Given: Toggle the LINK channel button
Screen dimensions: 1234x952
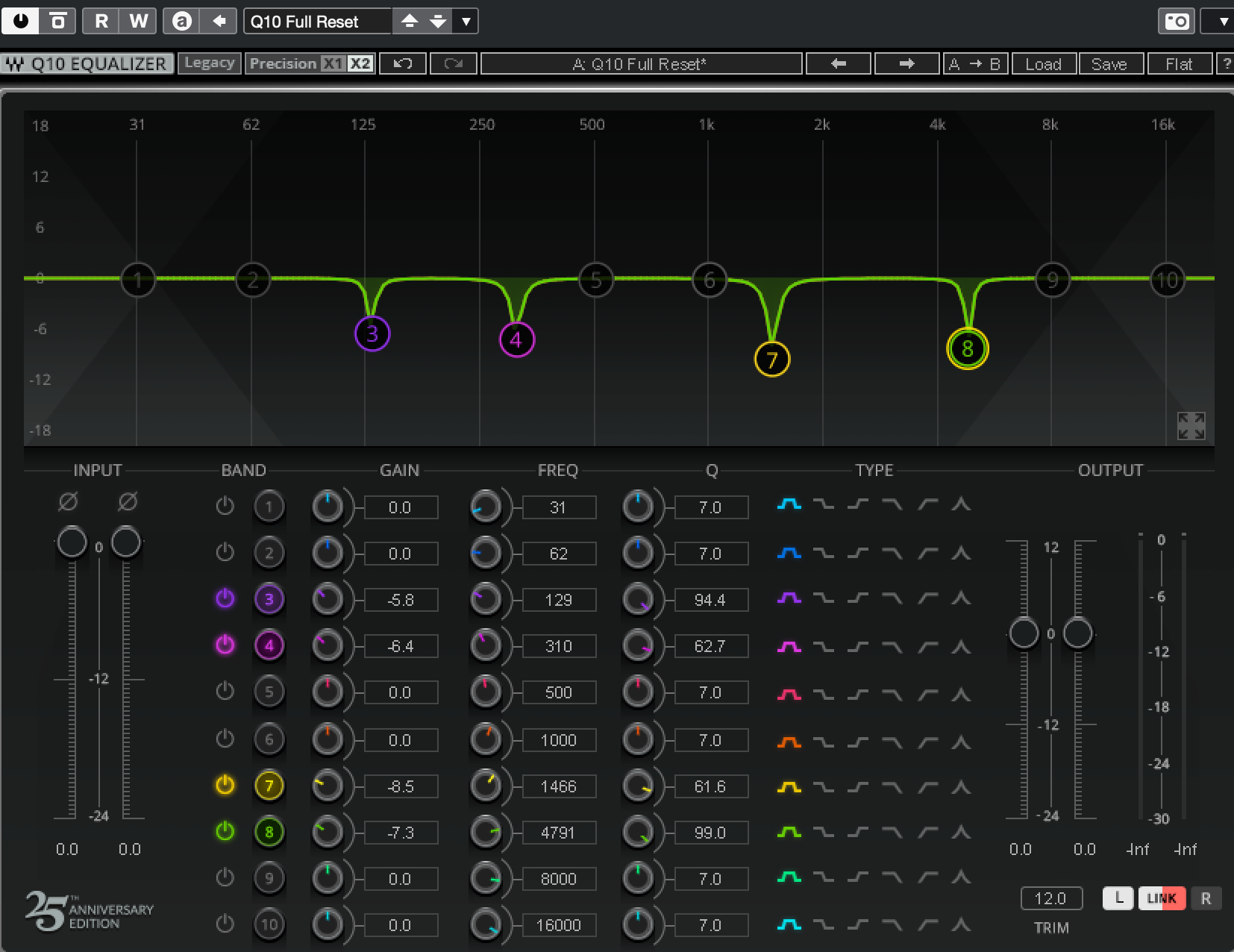Looking at the screenshot, I should pos(1161,898).
